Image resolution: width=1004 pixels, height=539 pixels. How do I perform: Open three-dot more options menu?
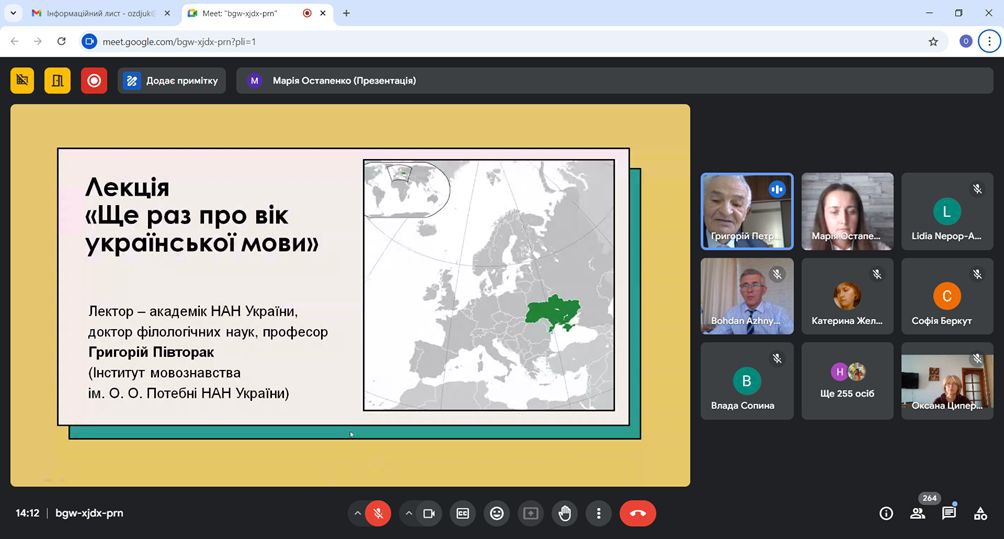pyautogui.click(x=598, y=513)
